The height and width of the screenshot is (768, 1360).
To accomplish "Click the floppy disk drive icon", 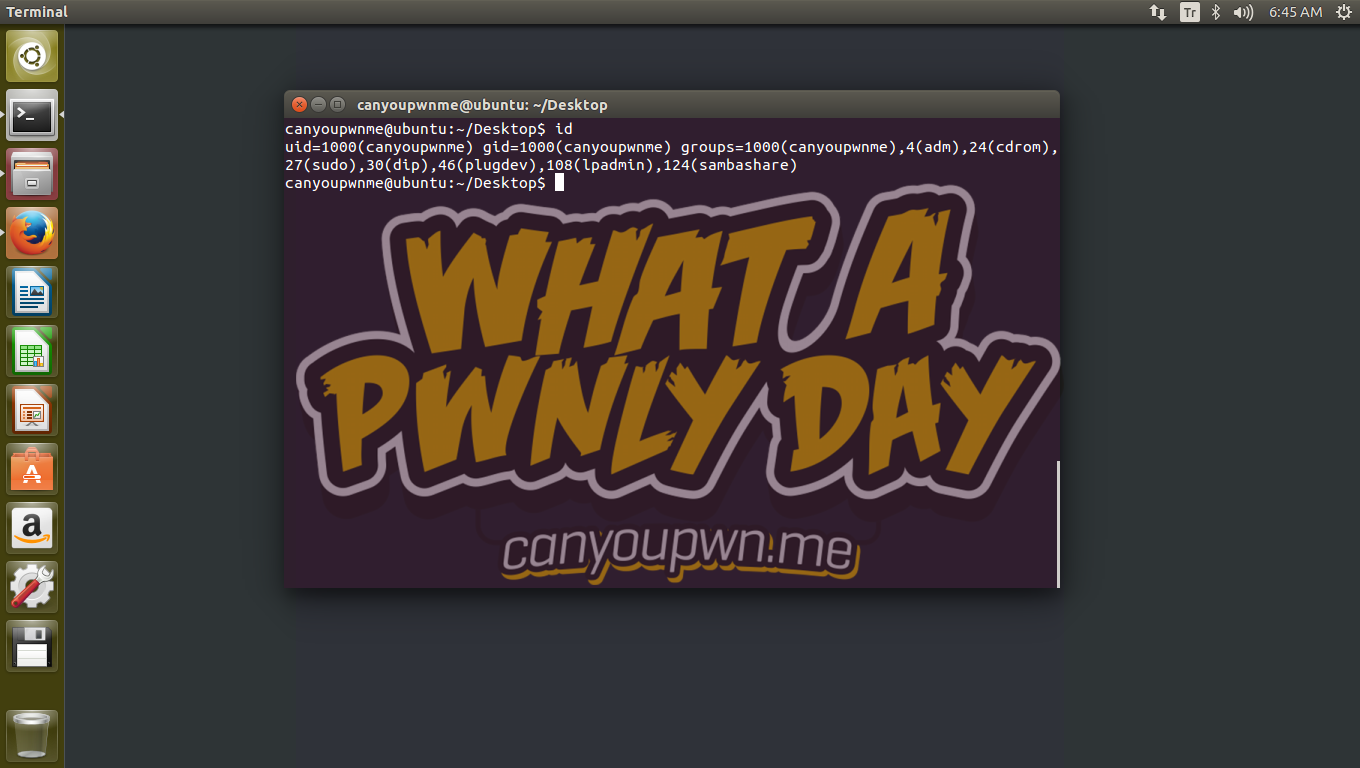I will 32,646.
